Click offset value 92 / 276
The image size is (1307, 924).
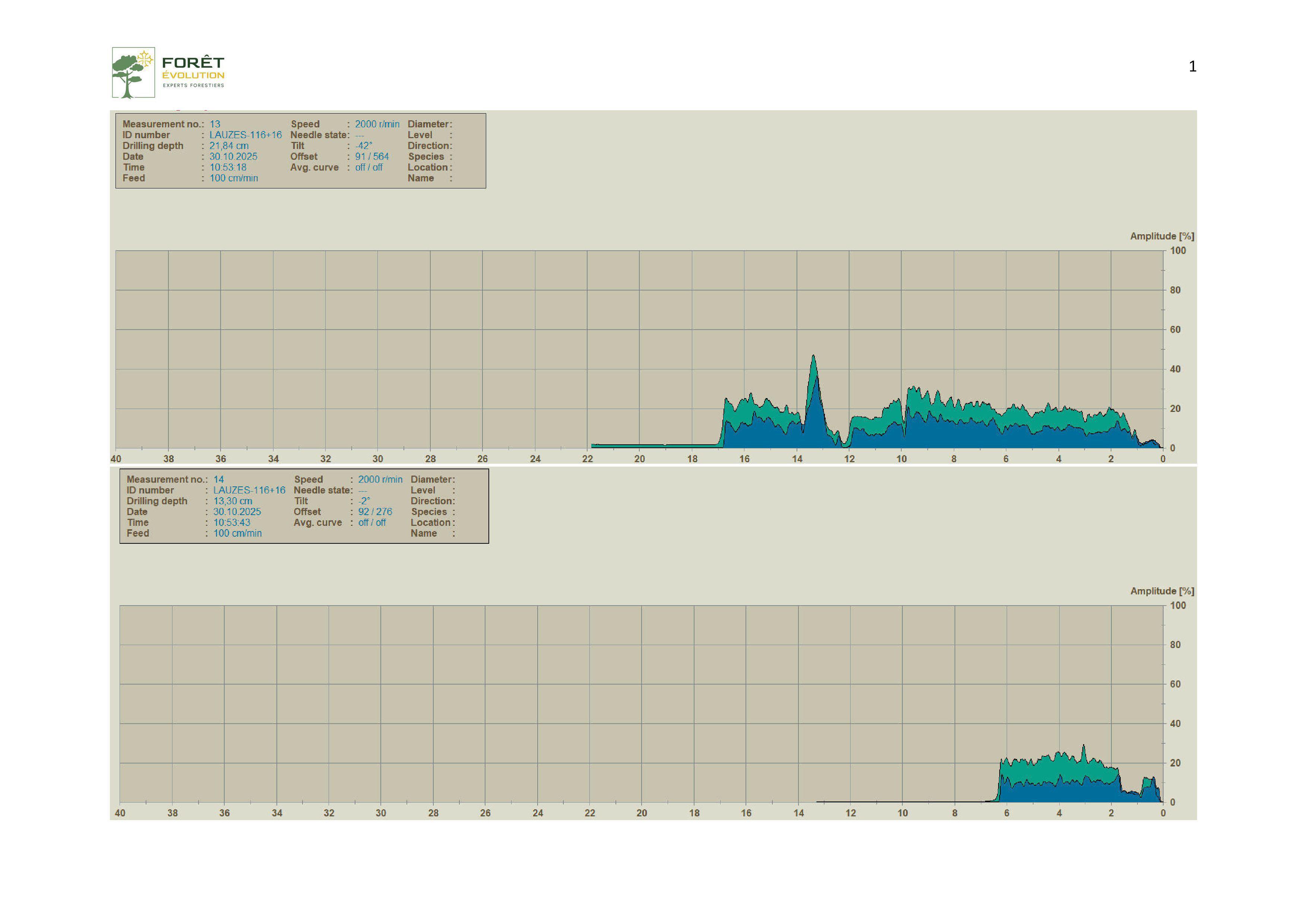coord(374,512)
